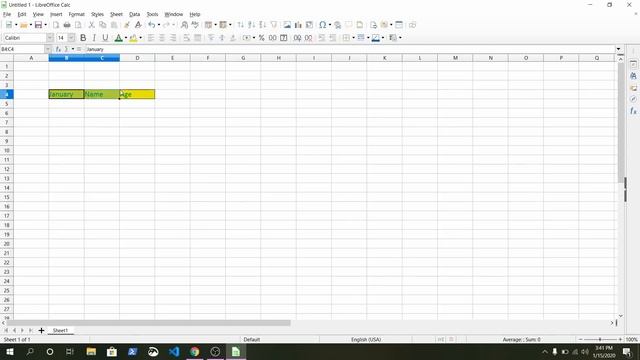
Task: Click the row 4 header
Action: point(7,94)
